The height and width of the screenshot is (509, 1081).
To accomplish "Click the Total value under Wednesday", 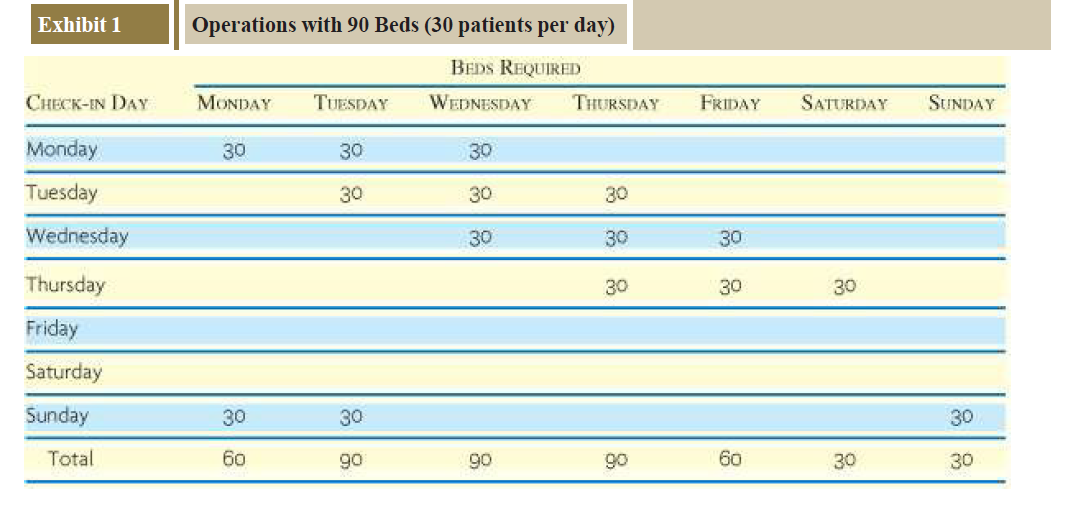I will [480, 459].
